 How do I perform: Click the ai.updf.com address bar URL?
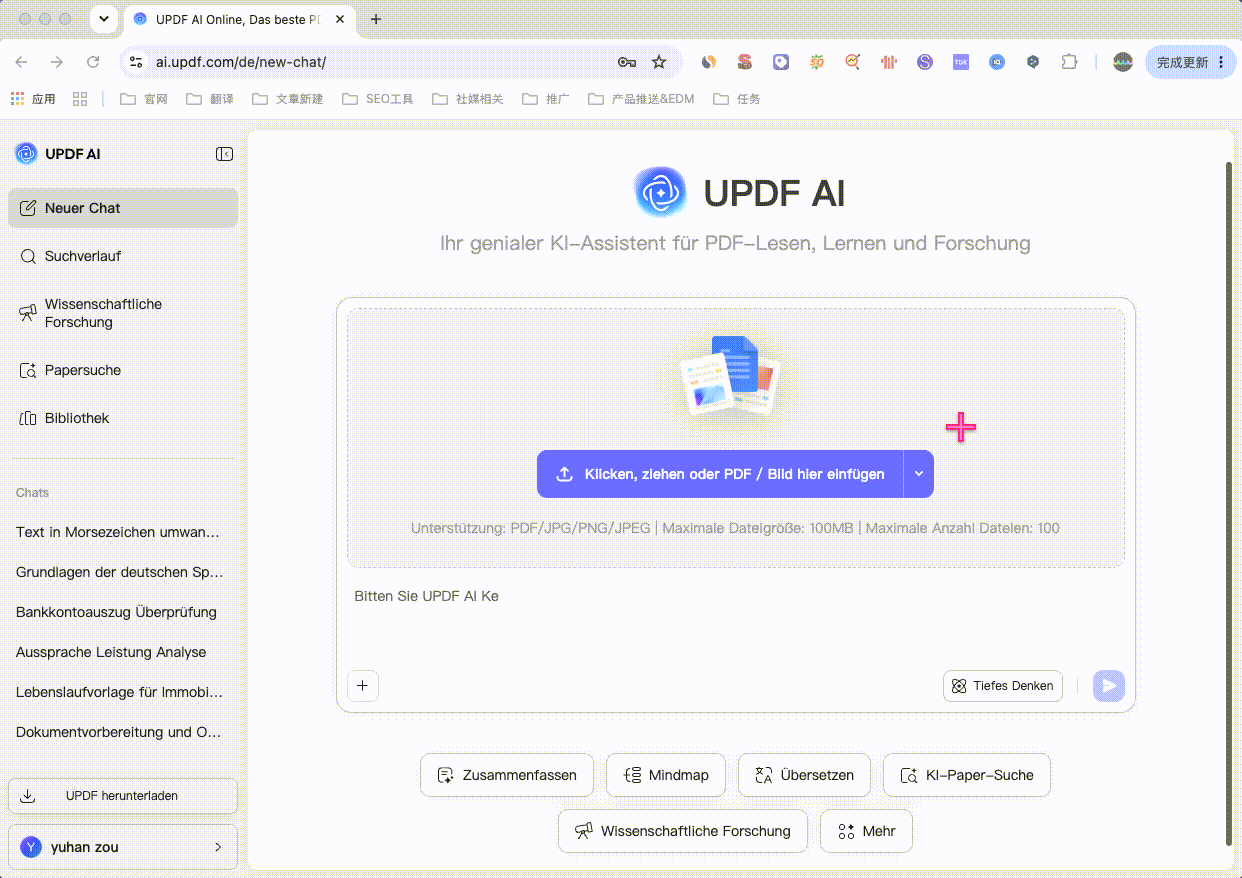coord(241,62)
